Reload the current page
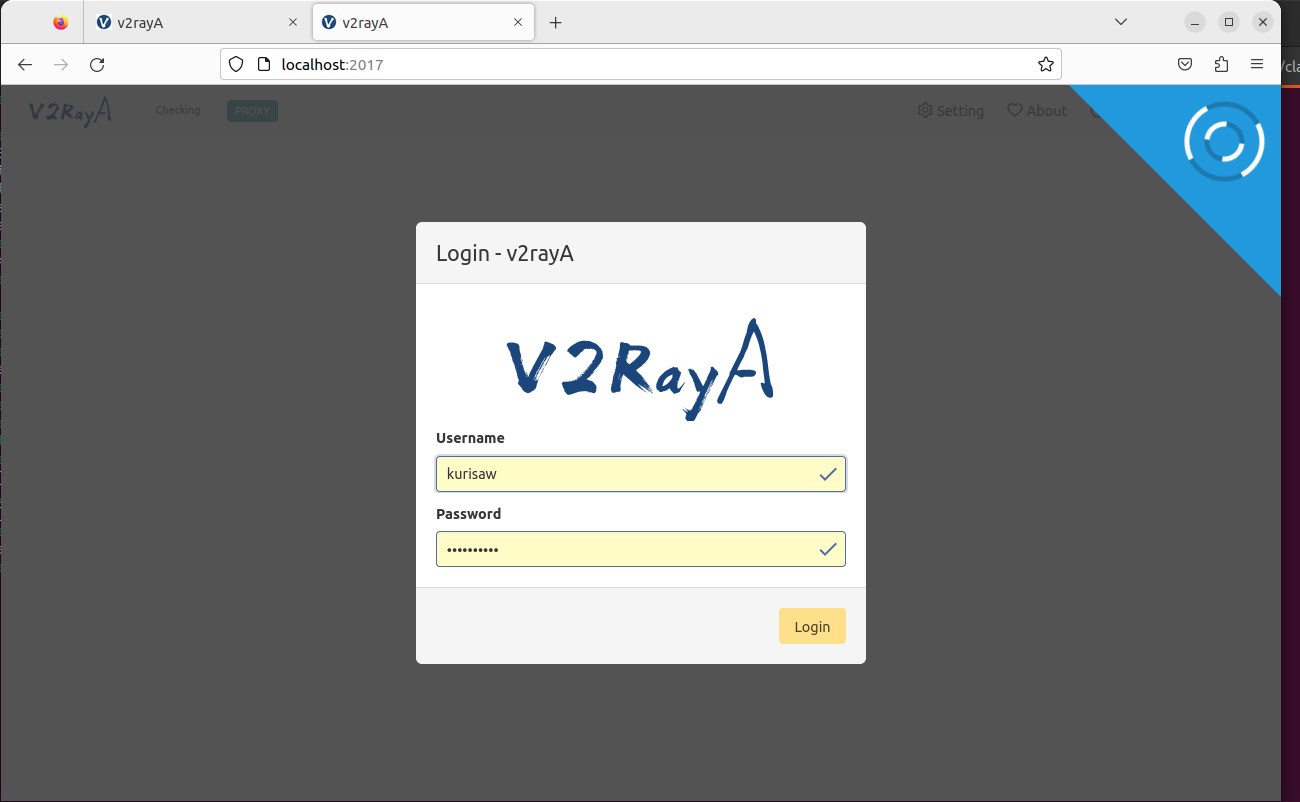1300x802 pixels. pos(97,64)
